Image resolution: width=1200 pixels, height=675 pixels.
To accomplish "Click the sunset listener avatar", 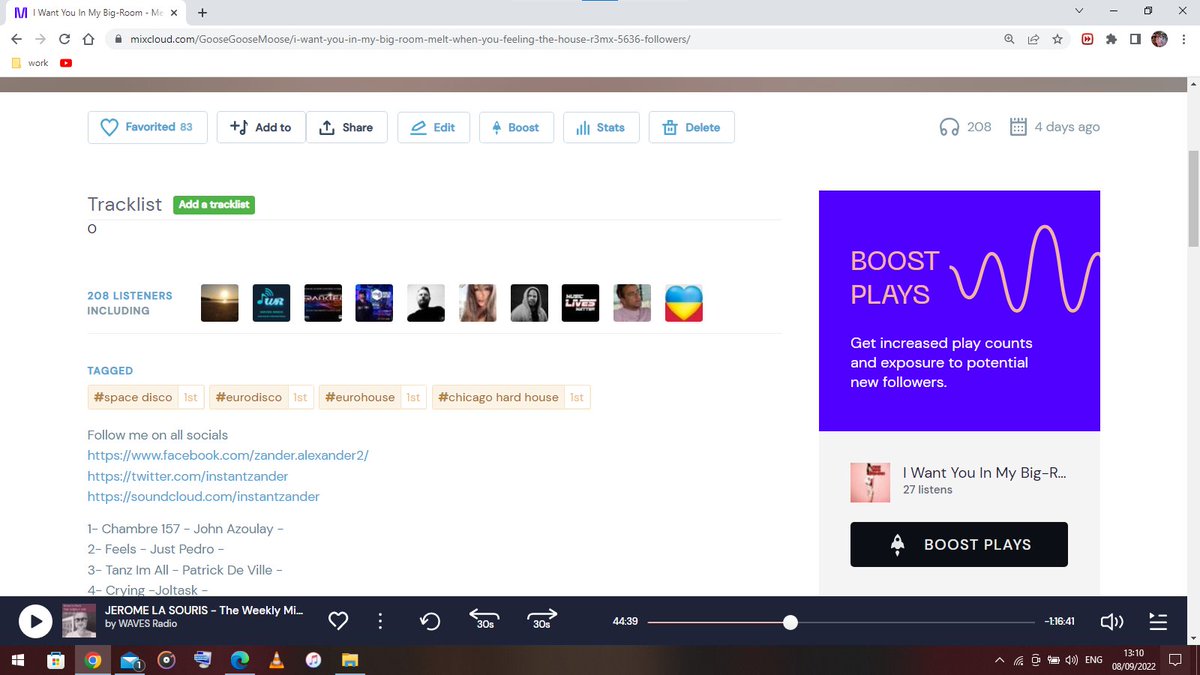I will coord(220,303).
